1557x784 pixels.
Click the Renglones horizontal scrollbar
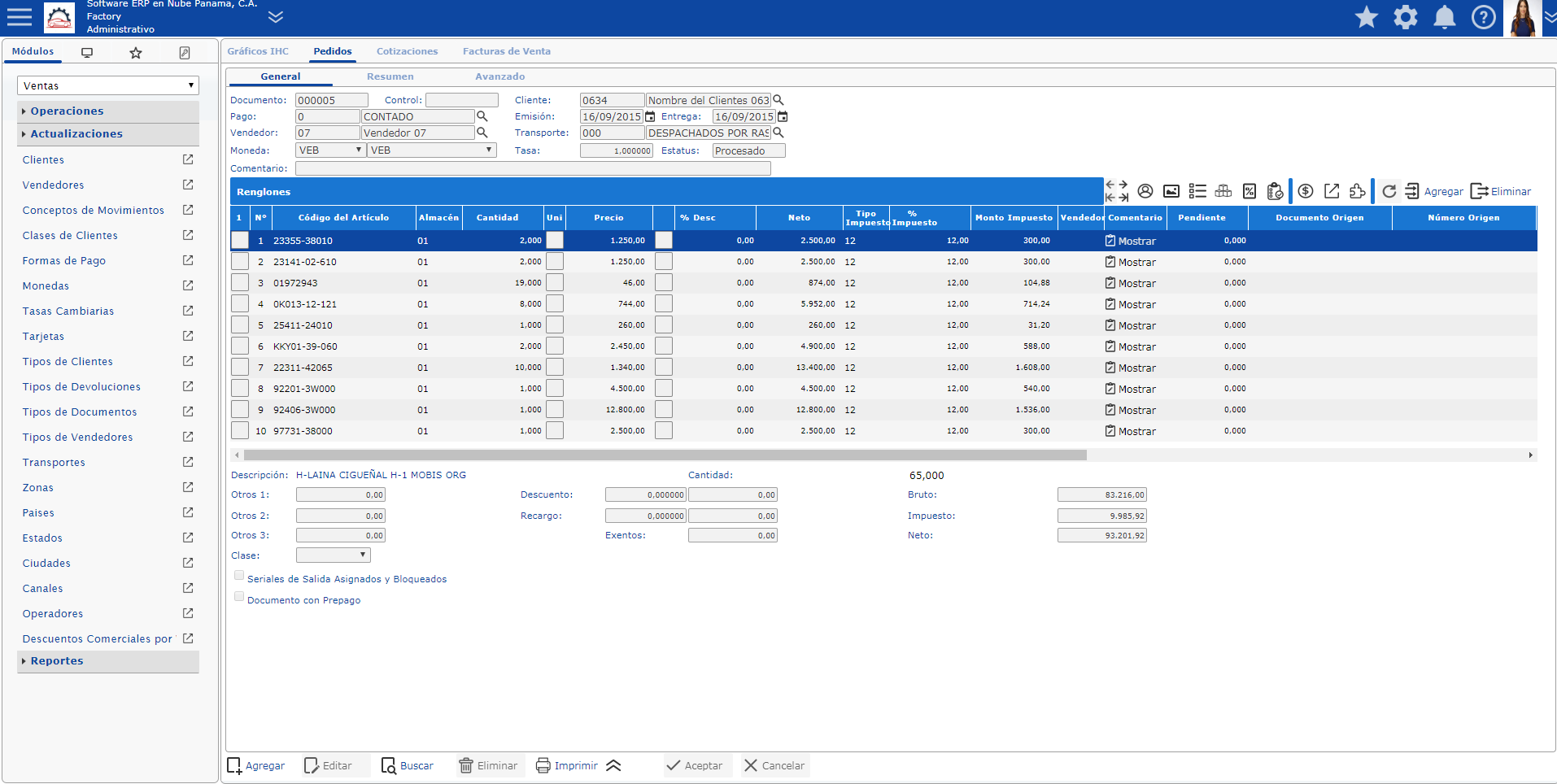pyautogui.click(x=664, y=455)
